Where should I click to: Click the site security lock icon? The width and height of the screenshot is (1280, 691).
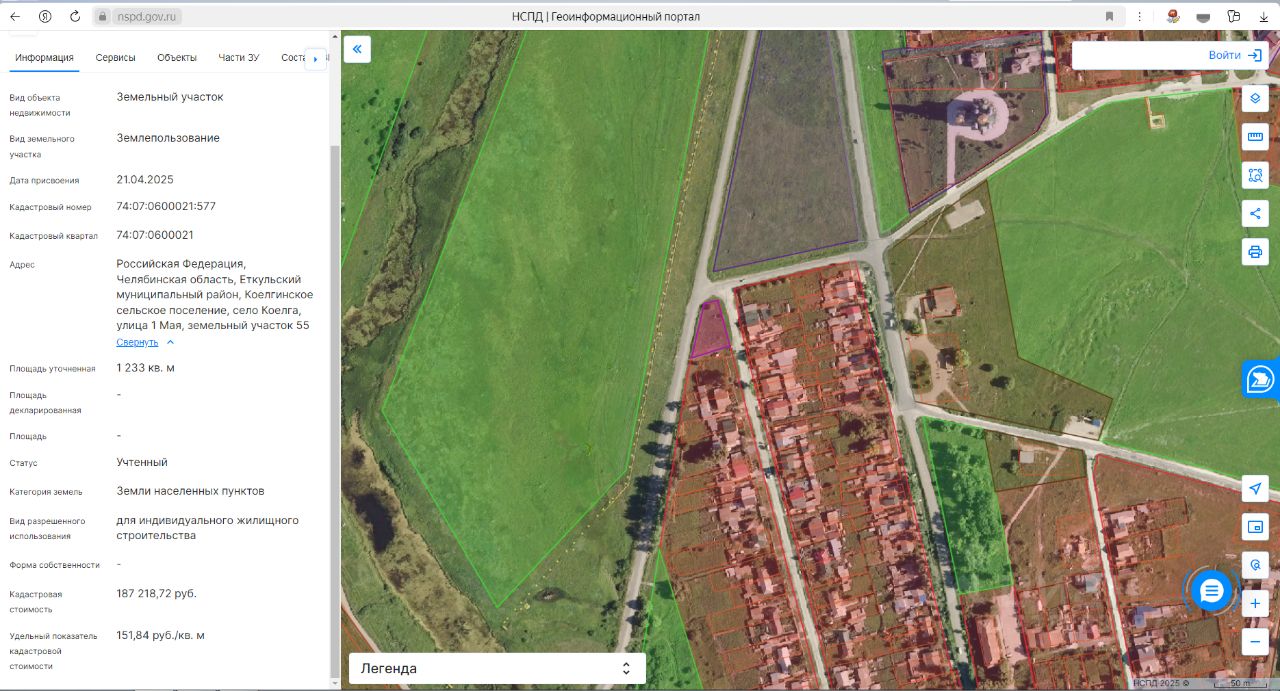[x=102, y=16]
